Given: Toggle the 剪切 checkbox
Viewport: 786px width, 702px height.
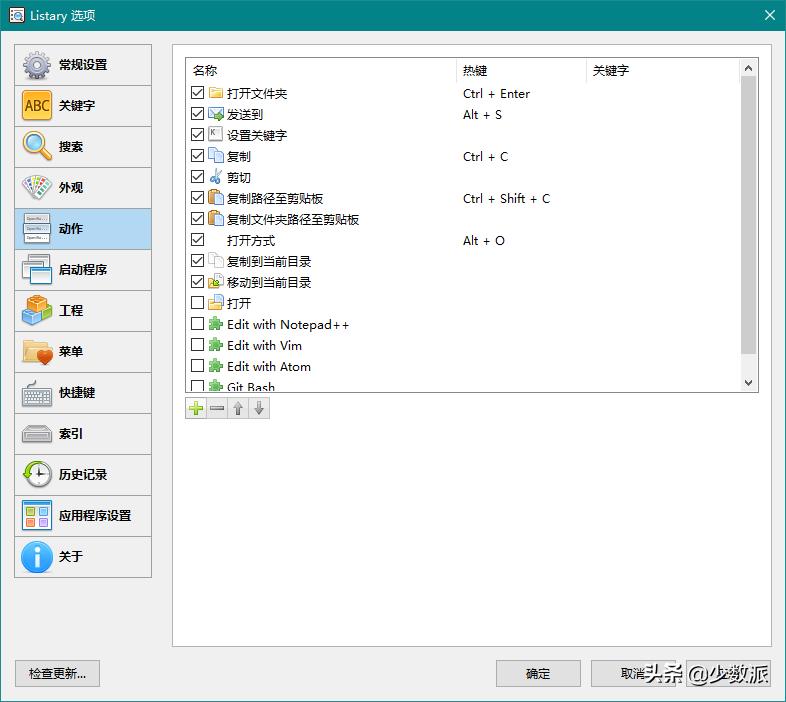Looking at the screenshot, I should (x=198, y=177).
